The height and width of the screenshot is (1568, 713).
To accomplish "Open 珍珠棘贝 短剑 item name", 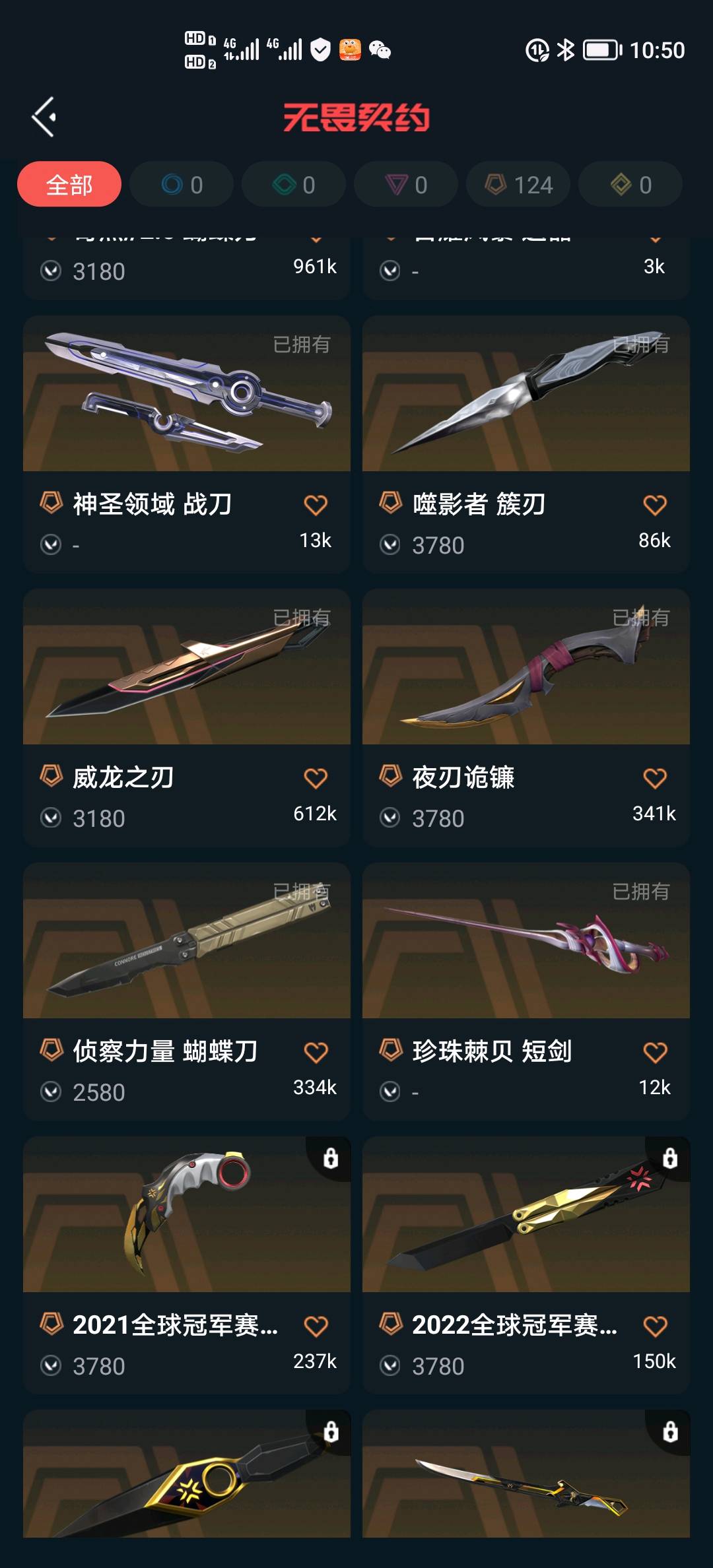I will point(492,1051).
